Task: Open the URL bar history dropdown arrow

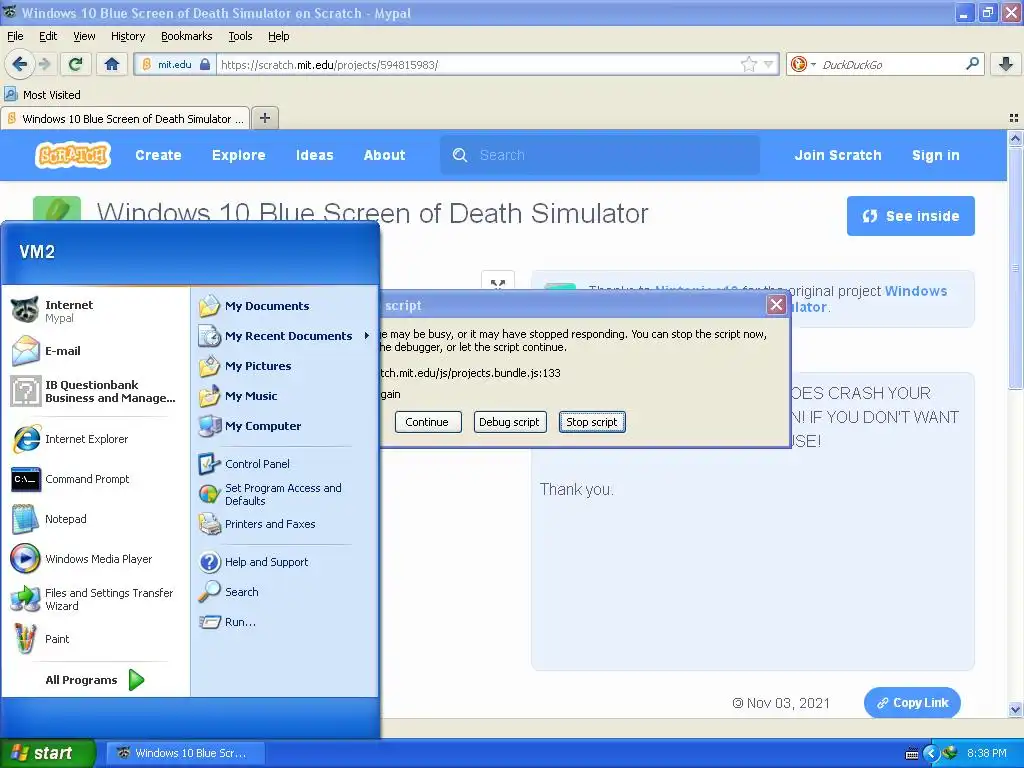Action: [769, 64]
